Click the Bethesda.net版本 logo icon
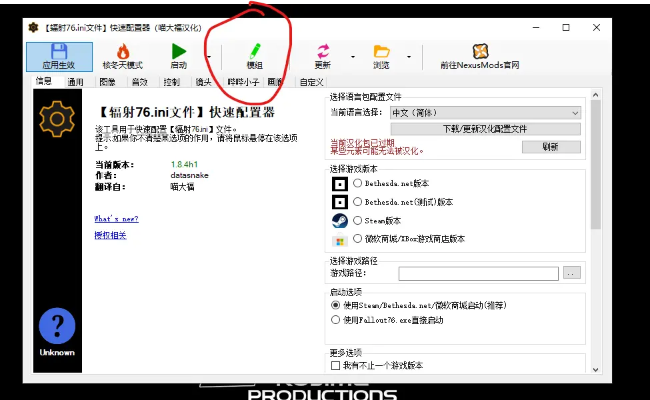The height and width of the screenshot is (400, 650). [x=340, y=184]
